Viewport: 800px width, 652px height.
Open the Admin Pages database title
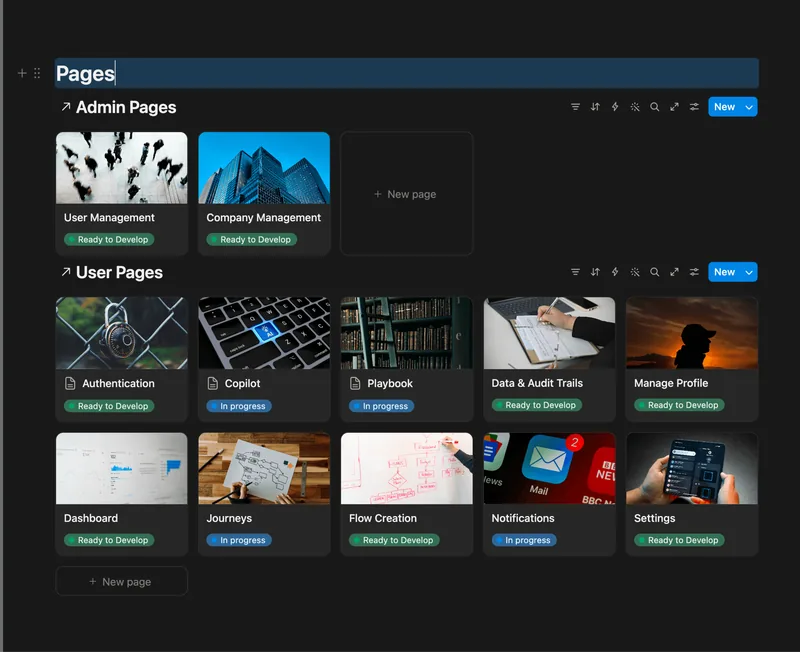[126, 107]
